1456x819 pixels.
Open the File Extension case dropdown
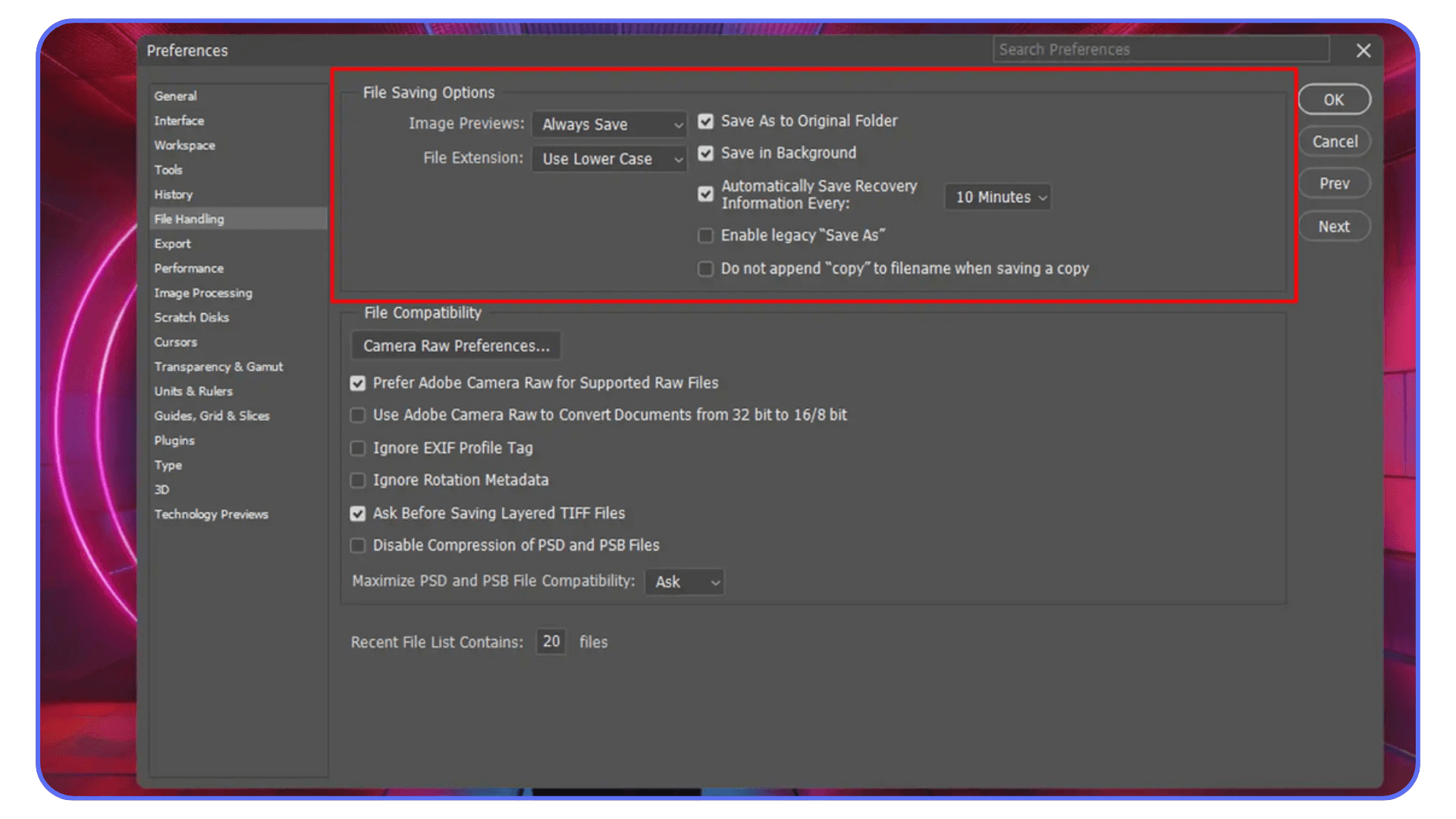click(609, 158)
